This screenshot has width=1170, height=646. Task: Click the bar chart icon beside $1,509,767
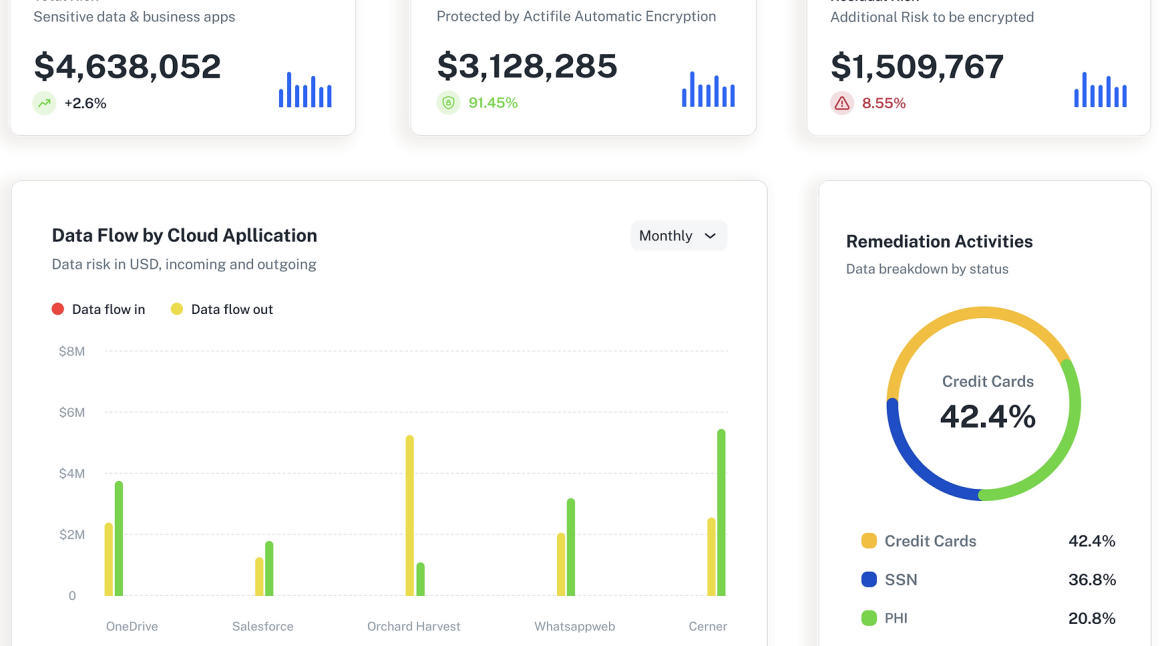tap(1100, 90)
